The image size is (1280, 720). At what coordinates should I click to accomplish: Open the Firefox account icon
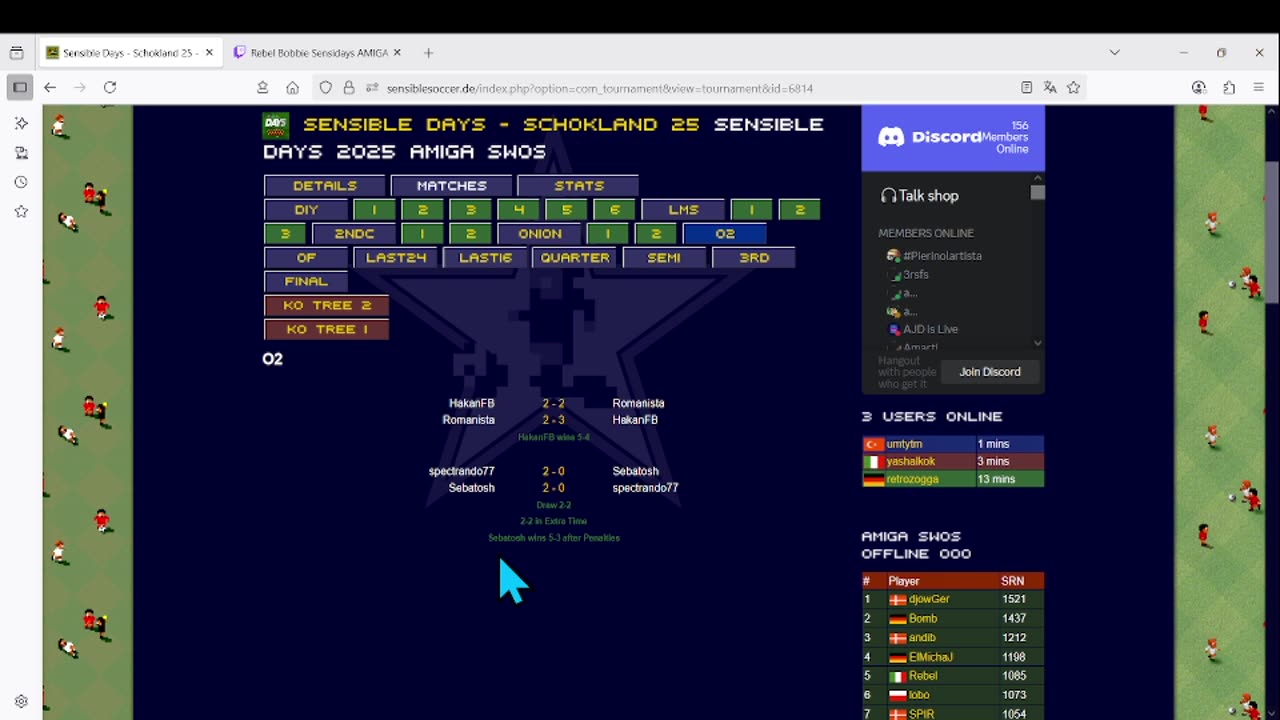coord(1199,88)
